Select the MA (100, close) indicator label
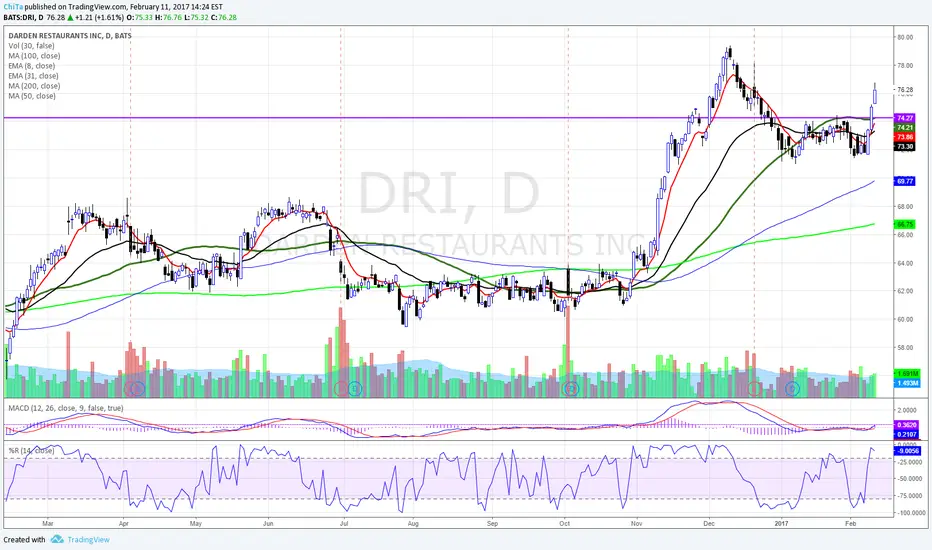The height and width of the screenshot is (550, 932). click(x=34, y=56)
